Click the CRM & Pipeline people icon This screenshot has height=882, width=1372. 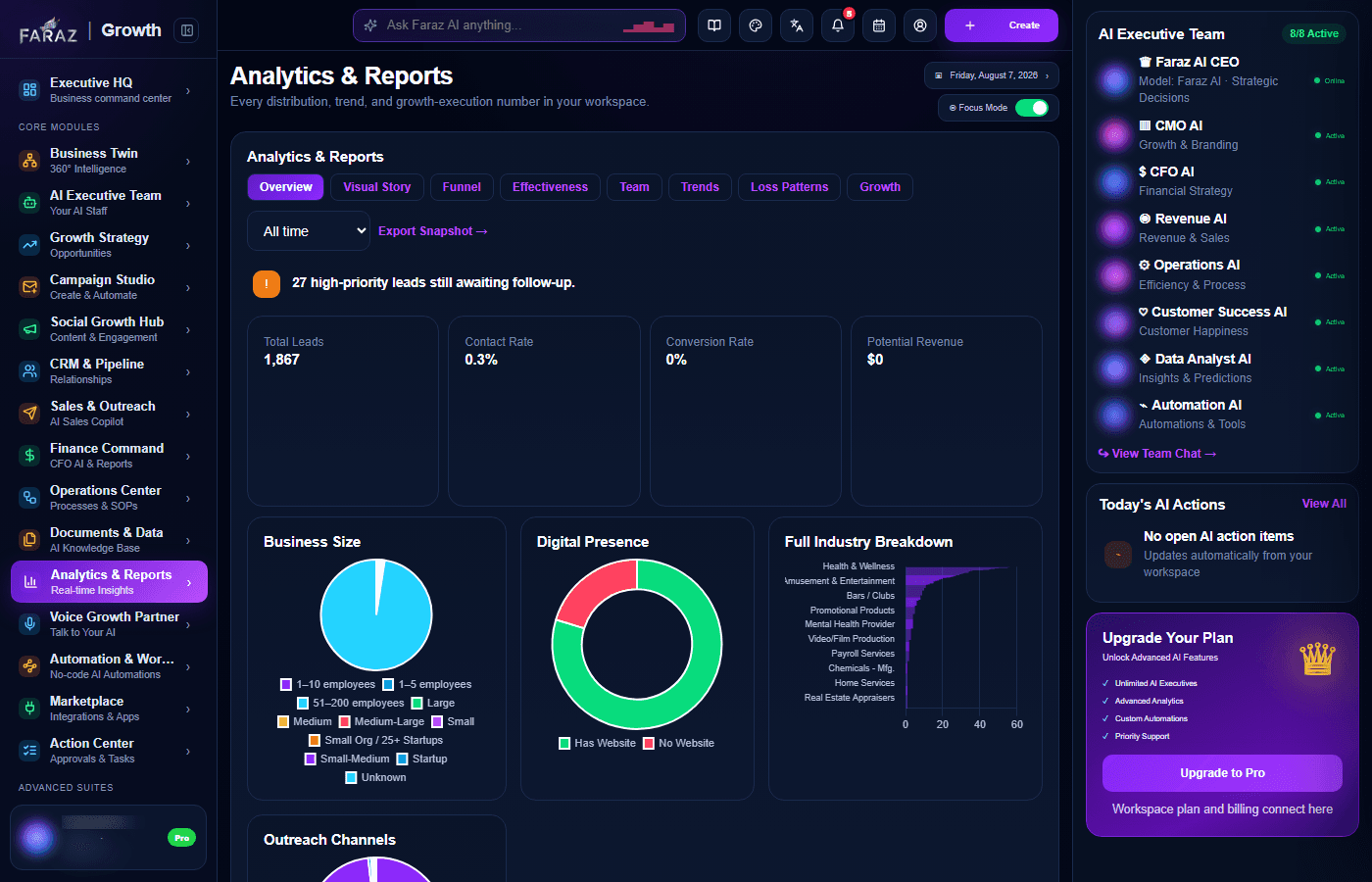(x=29, y=371)
